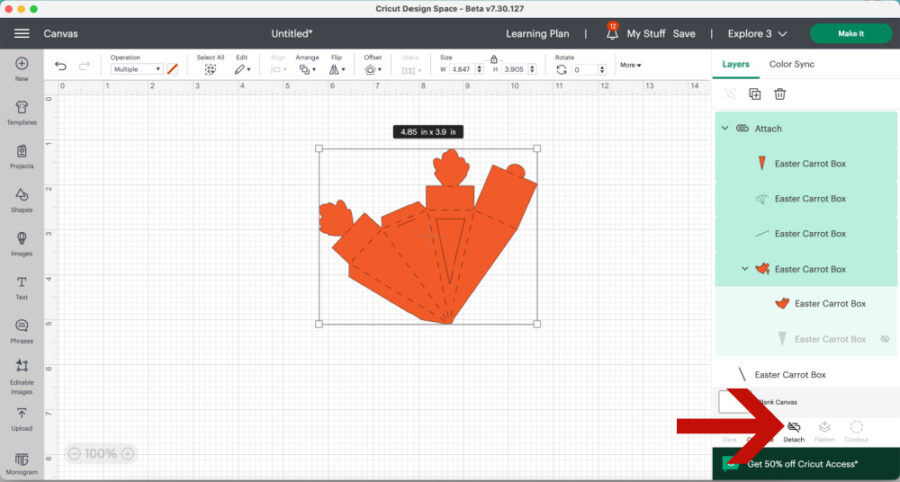
Task: Switch to the Color Sync tab
Action: pos(791,64)
